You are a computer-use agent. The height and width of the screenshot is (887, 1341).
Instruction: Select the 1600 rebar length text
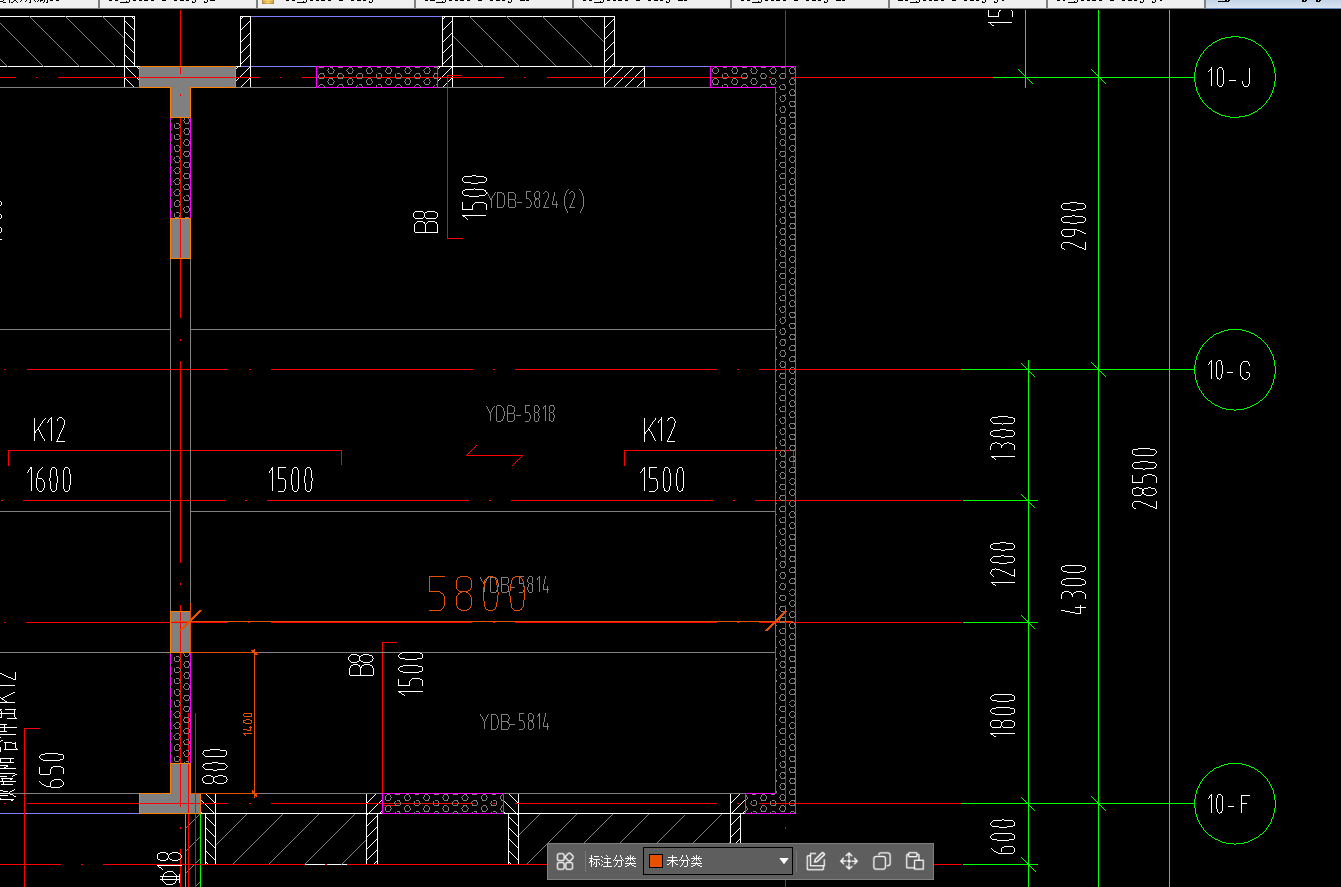[48, 480]
